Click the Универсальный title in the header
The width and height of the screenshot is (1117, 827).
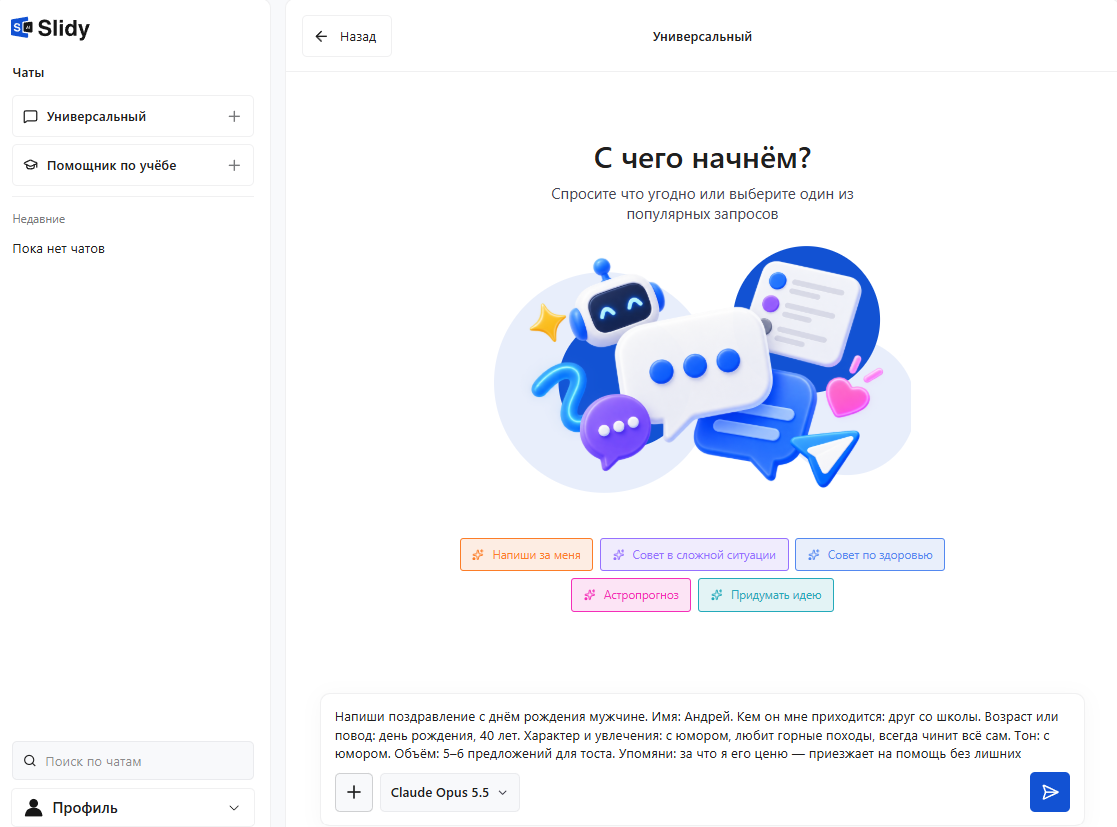tap(702, 36)
